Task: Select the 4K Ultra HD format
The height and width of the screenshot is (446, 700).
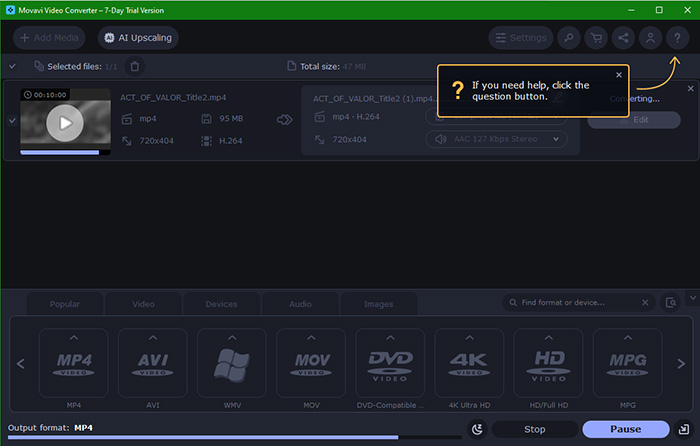Action: click(469, 363)
